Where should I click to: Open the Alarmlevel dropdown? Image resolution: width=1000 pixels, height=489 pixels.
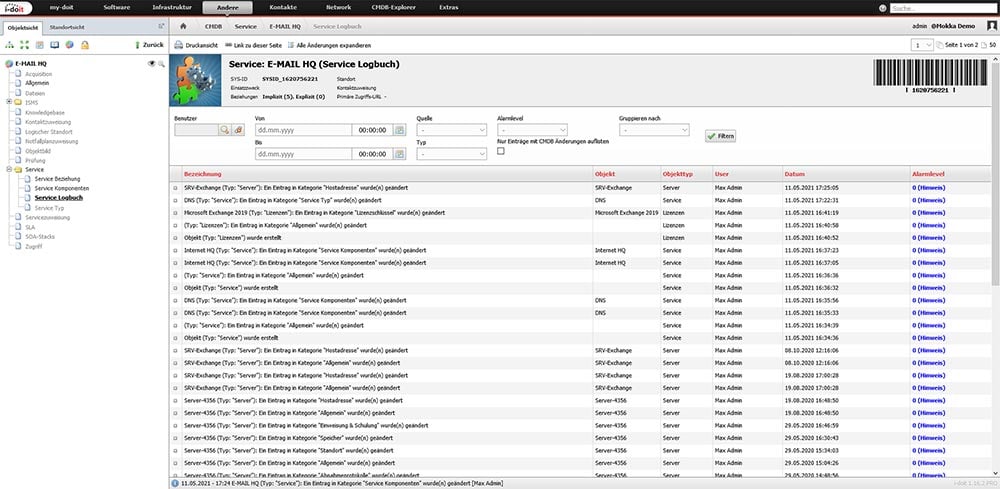pos(533,129)
